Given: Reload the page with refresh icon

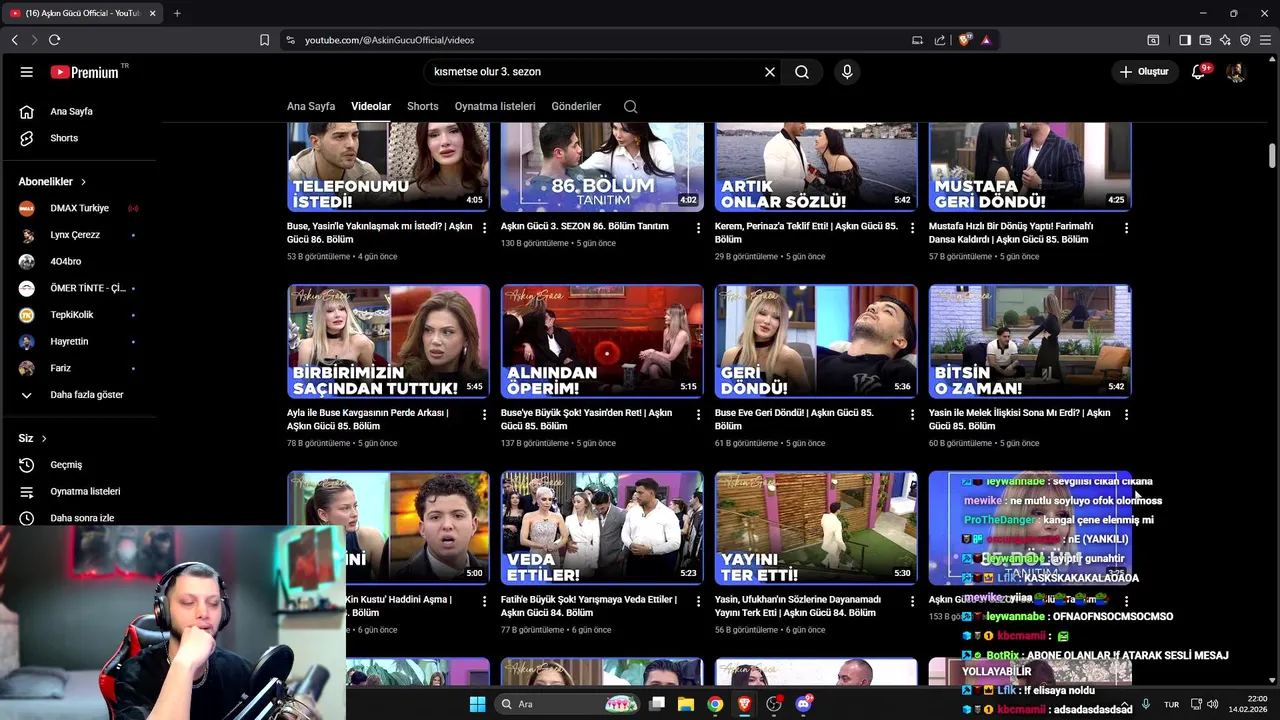Looking at the screenshot, I should (x=54, y=40).
